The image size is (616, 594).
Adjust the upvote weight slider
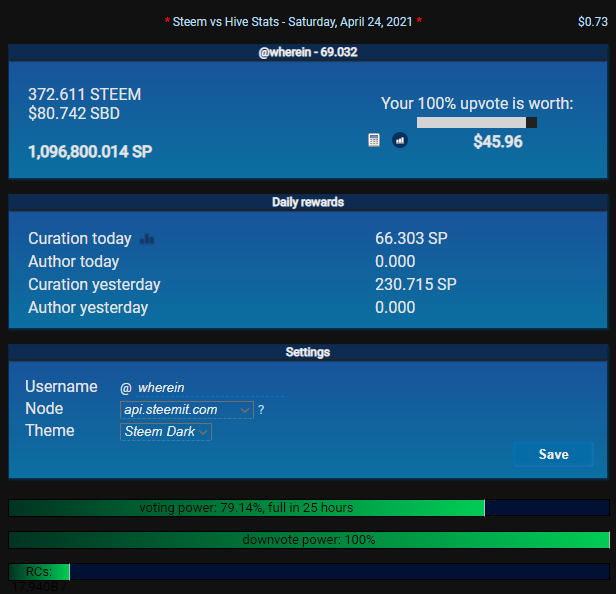coord(477,123)
